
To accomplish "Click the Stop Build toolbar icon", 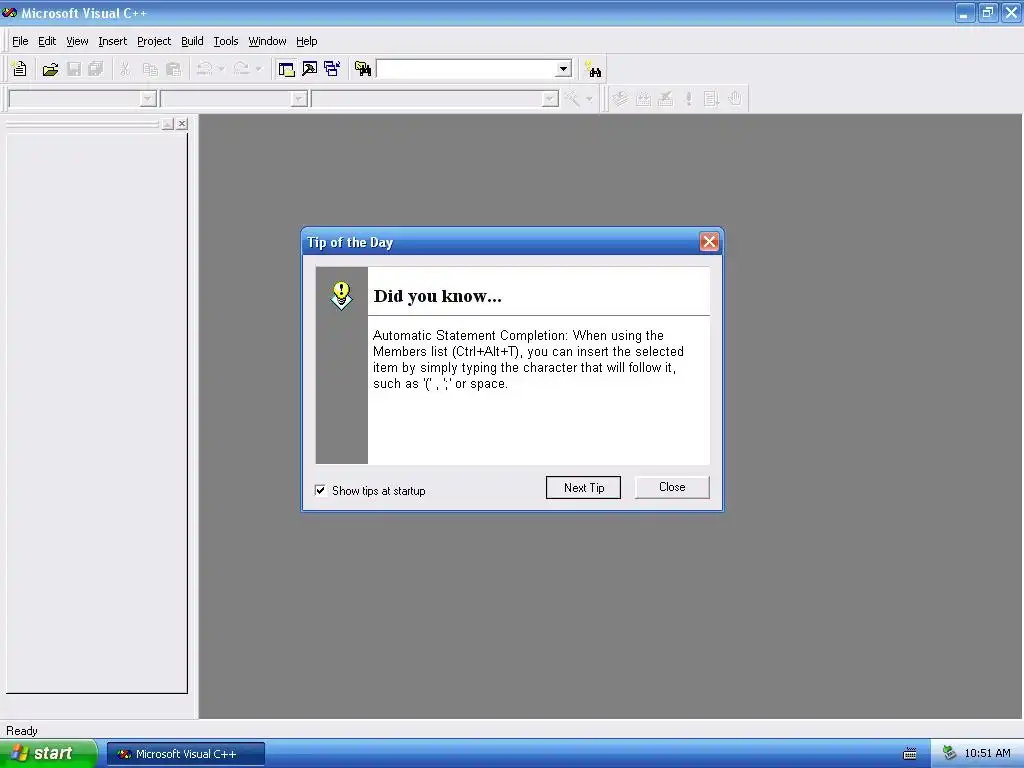I will tap(665, 99).
